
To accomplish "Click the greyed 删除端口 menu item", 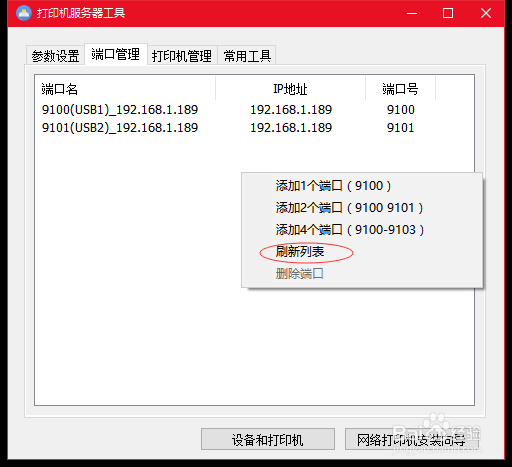I will 362,274.
